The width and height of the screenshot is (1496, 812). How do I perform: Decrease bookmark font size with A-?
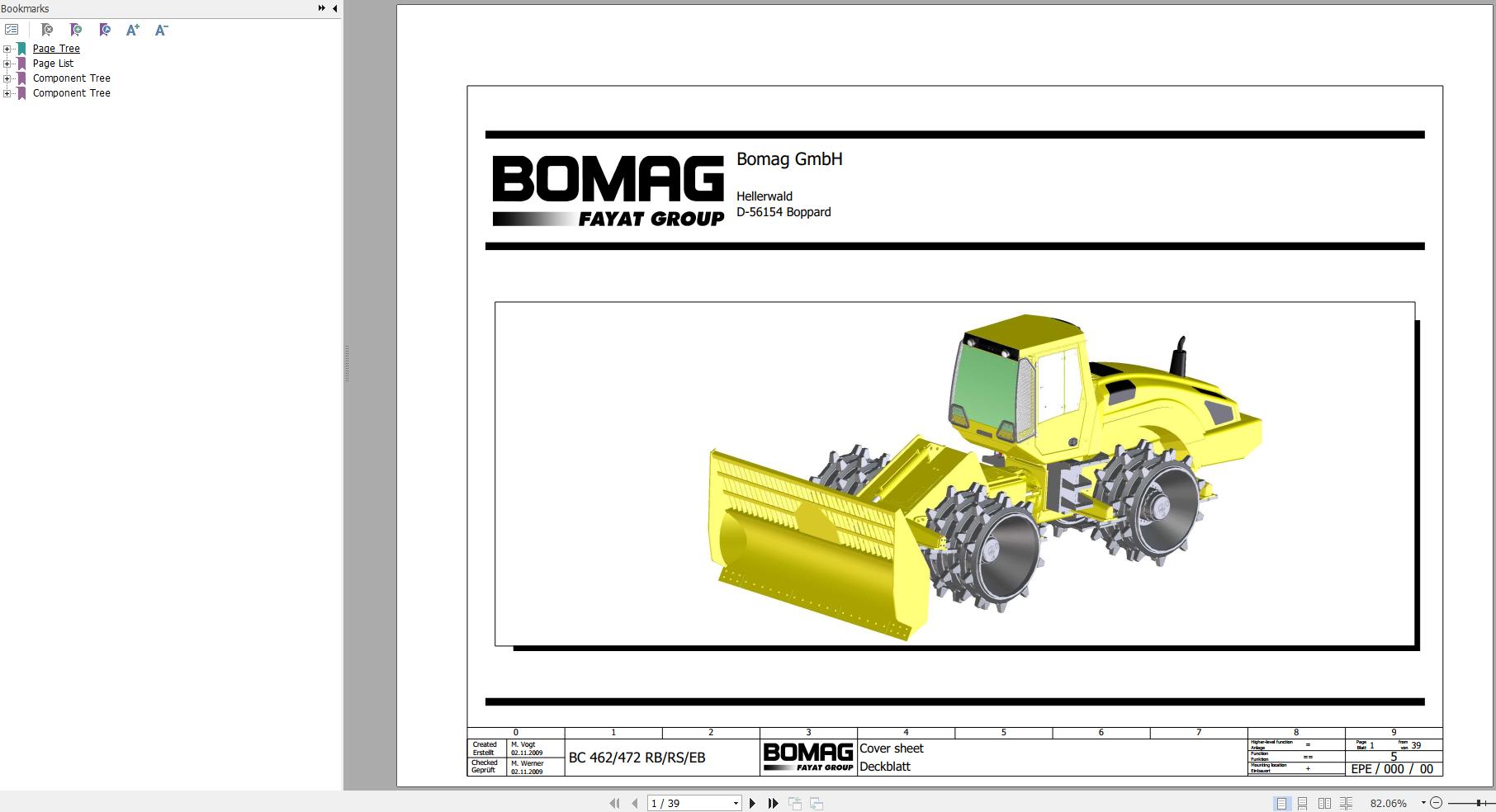point(162,30)
